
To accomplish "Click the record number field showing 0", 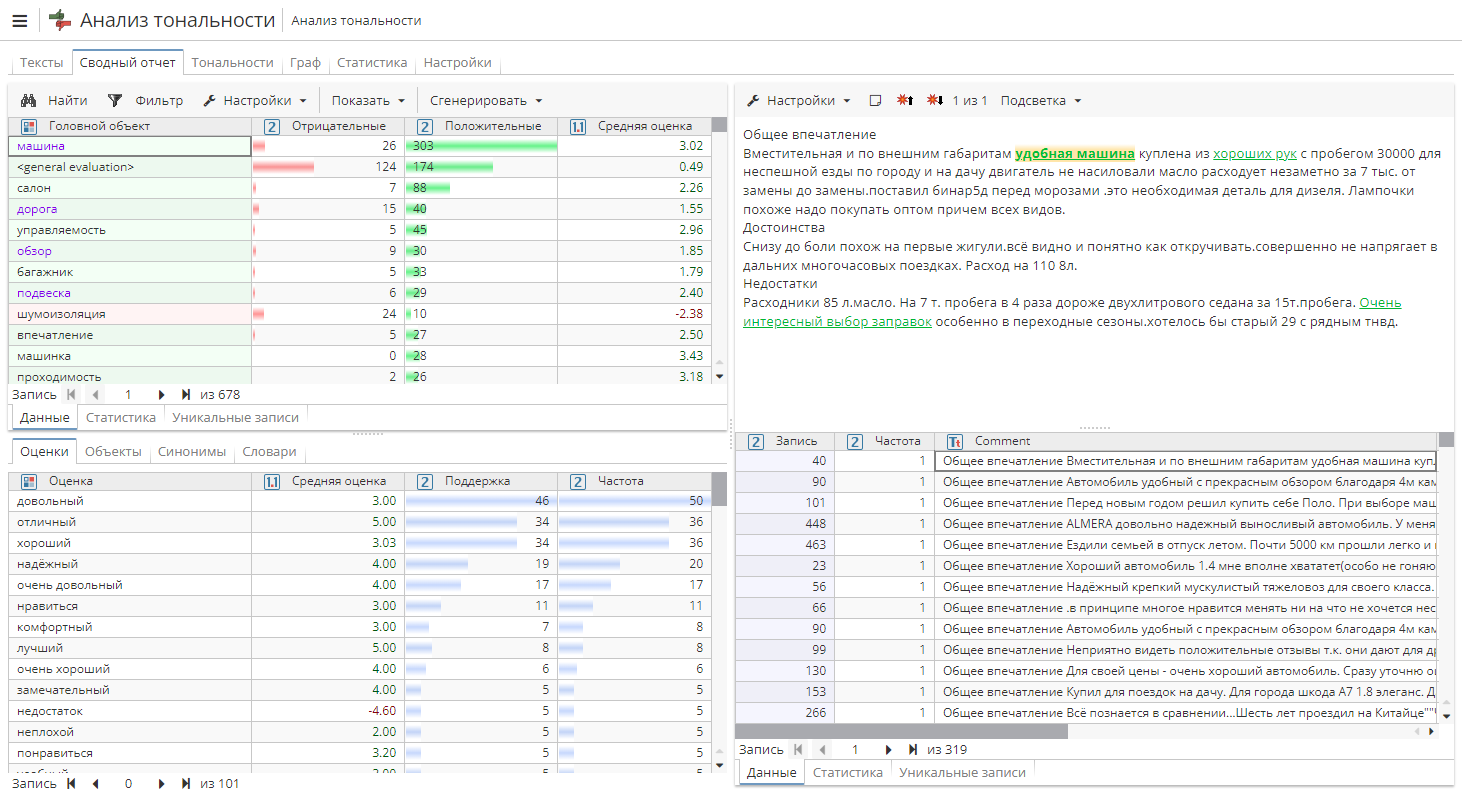I will click(x=128, y=783).
